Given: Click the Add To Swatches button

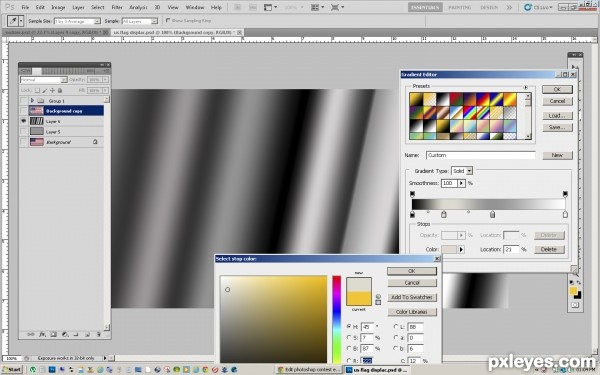Looking at the screenshot, I should 412,297.
